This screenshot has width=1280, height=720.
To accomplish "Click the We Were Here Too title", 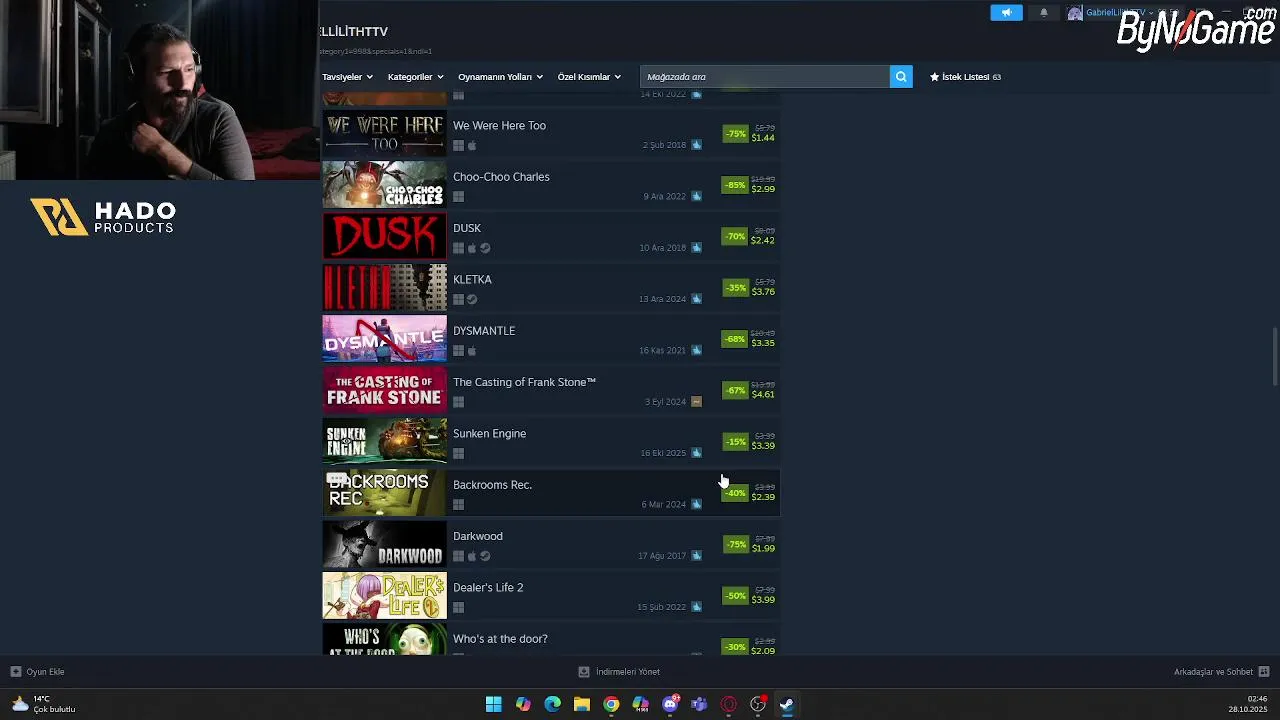I will 499,126.
